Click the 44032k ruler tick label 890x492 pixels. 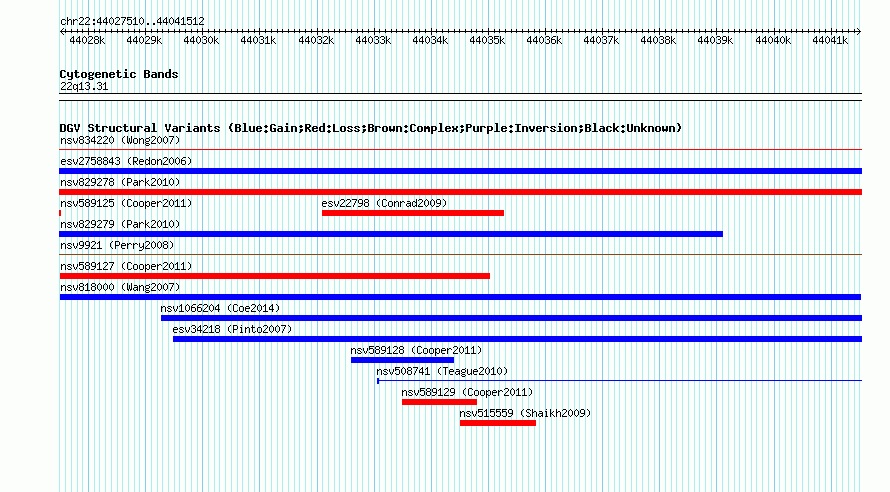(316, 40)
